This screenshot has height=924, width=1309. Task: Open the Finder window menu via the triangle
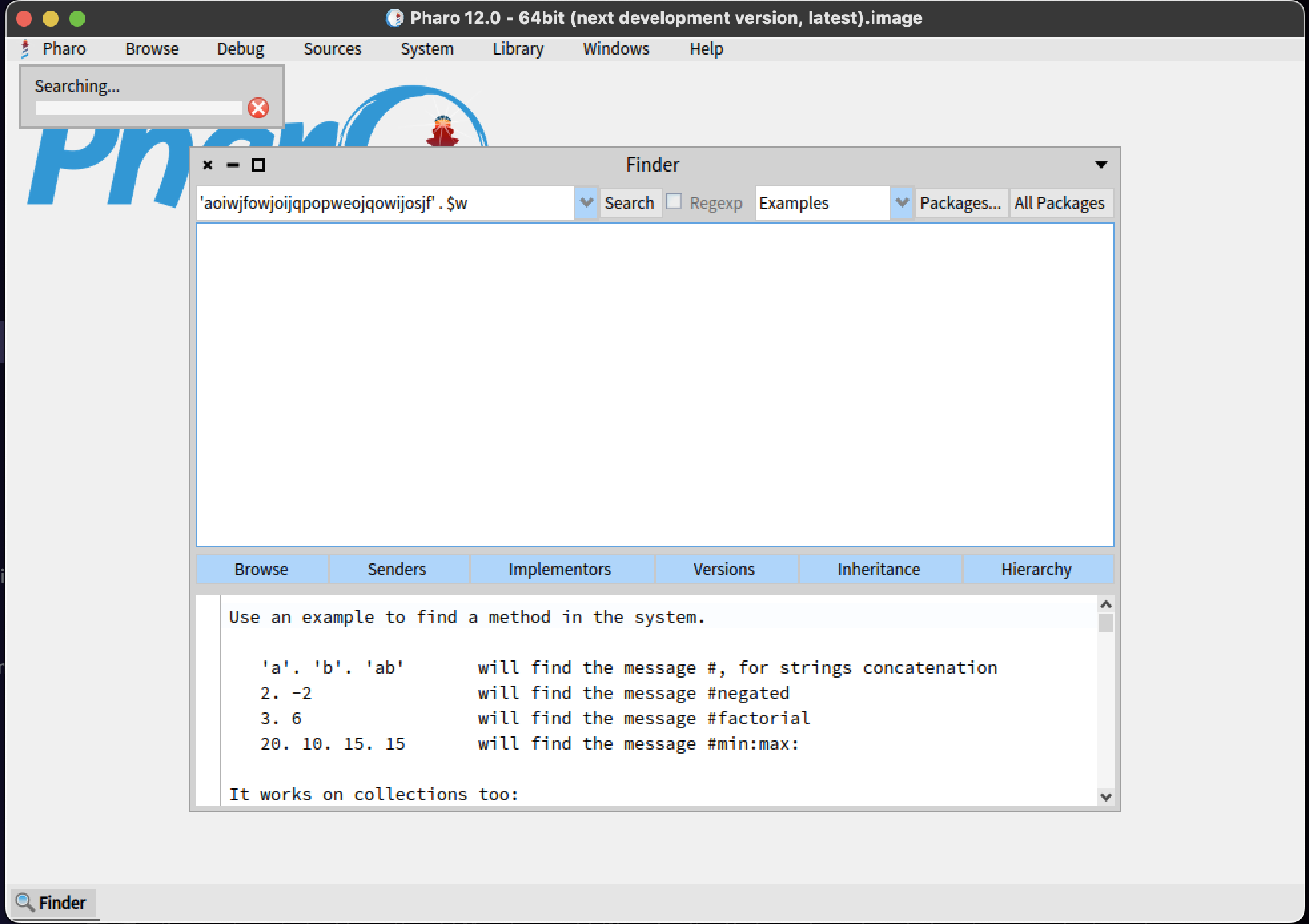coord(1101,164)
